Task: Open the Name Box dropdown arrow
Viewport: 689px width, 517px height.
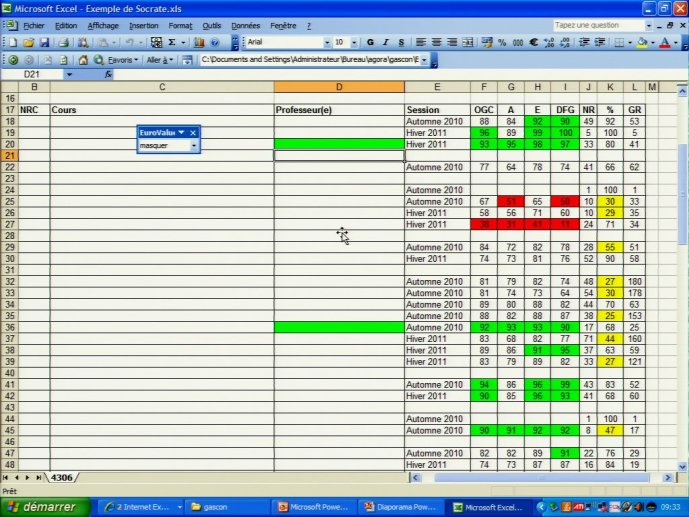Action: pos(69,74)
